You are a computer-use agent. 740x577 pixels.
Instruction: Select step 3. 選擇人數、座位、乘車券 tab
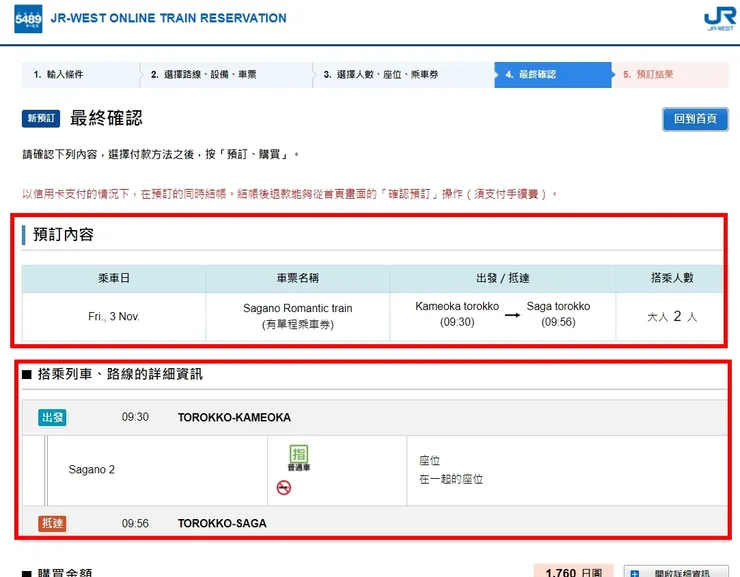pyautogui.click(x=404, y=75)
